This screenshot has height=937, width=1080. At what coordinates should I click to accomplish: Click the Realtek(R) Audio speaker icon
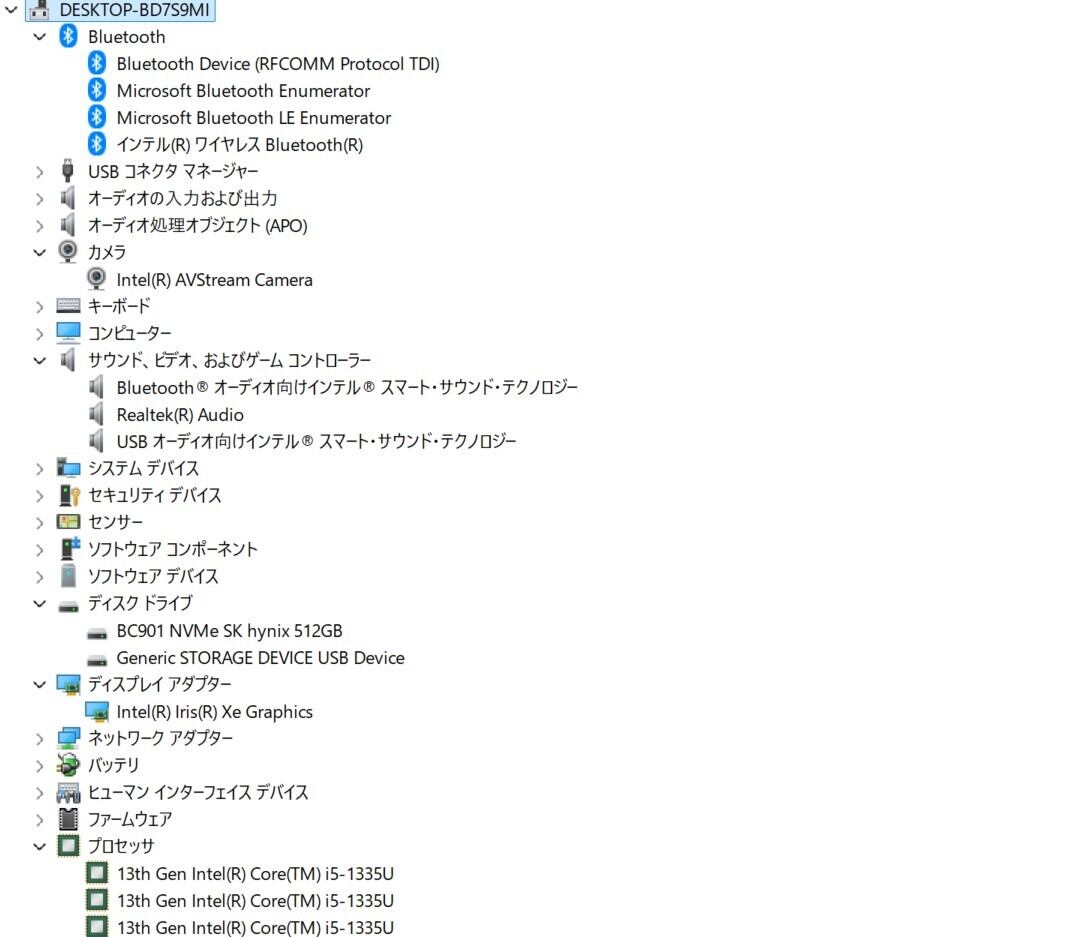(96, 414)
